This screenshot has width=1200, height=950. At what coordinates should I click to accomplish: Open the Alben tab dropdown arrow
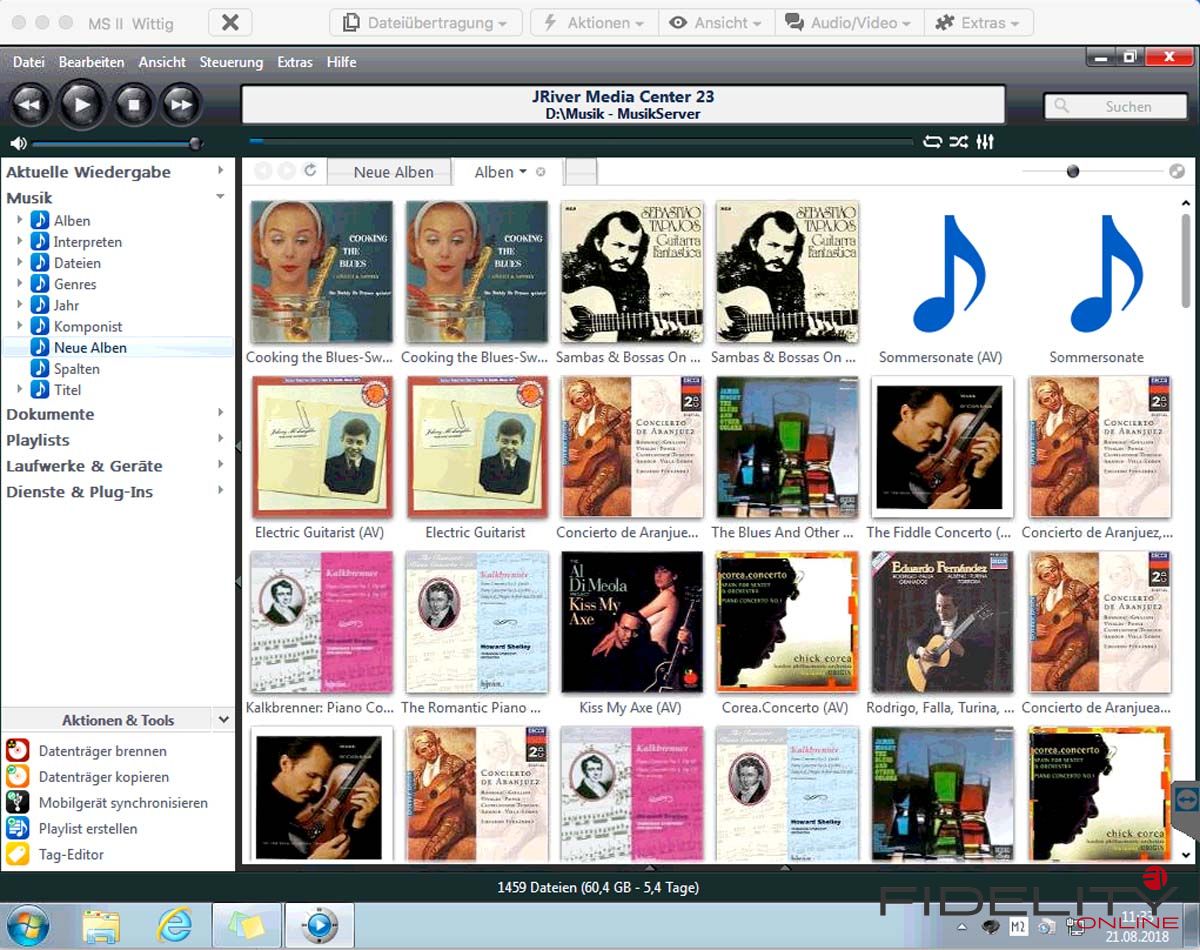523,172
